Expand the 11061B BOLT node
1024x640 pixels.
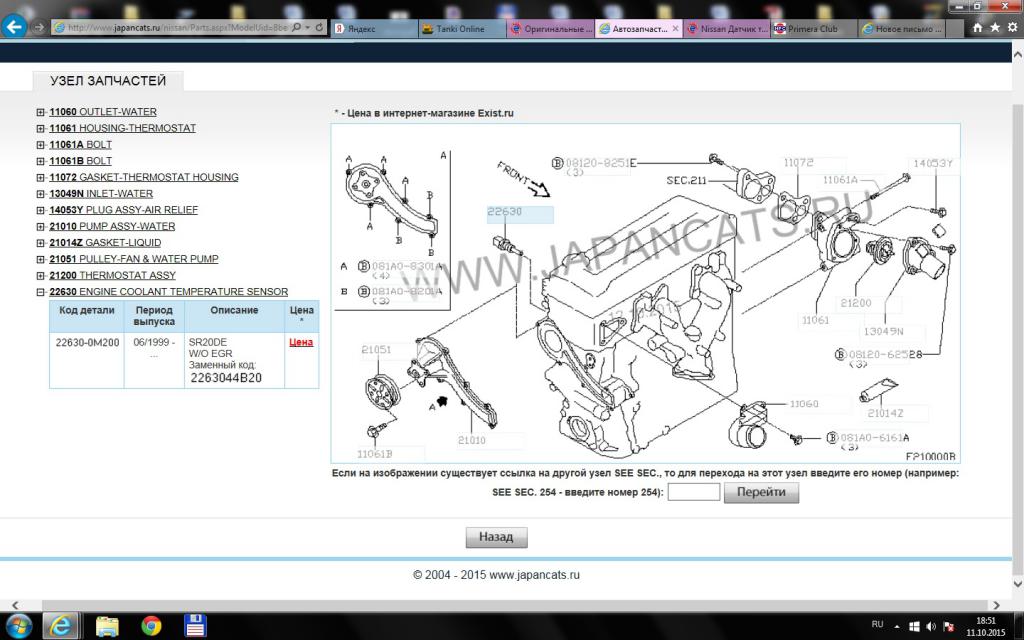(40, 161)
